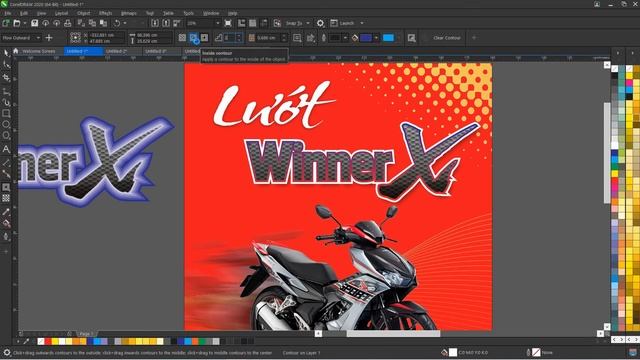Click the cyan end fill color swatch
This screenshot has height=360, width=640.
coord(388,38)
